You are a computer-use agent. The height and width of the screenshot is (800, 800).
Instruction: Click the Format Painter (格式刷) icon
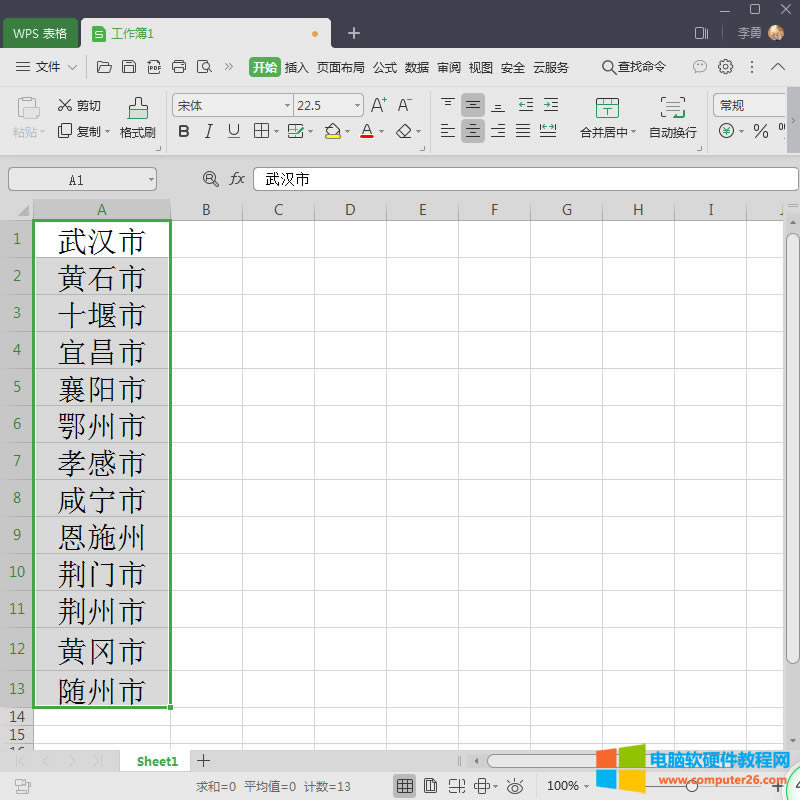137,109
